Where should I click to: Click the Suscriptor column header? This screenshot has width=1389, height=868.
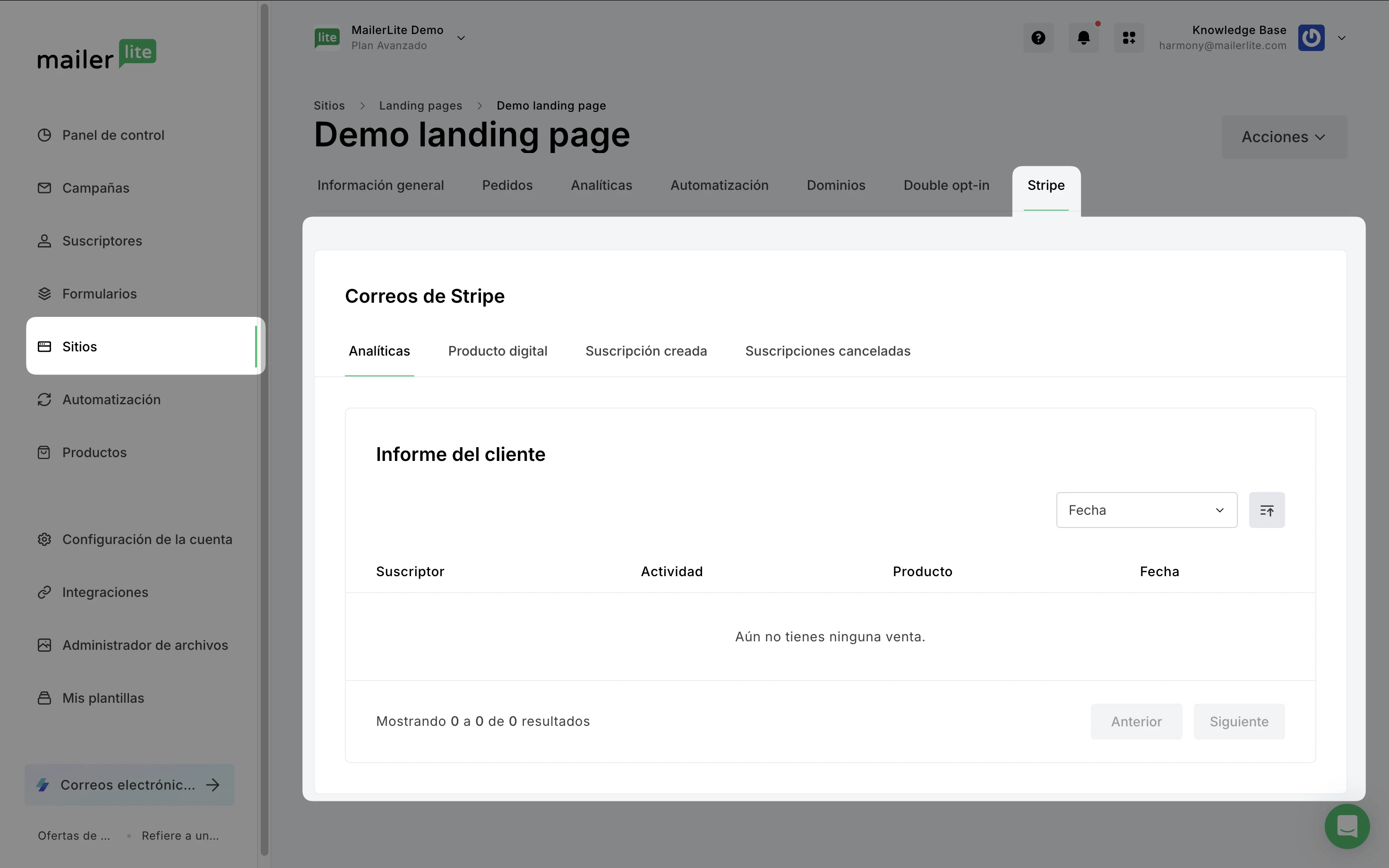click(410, 571)
